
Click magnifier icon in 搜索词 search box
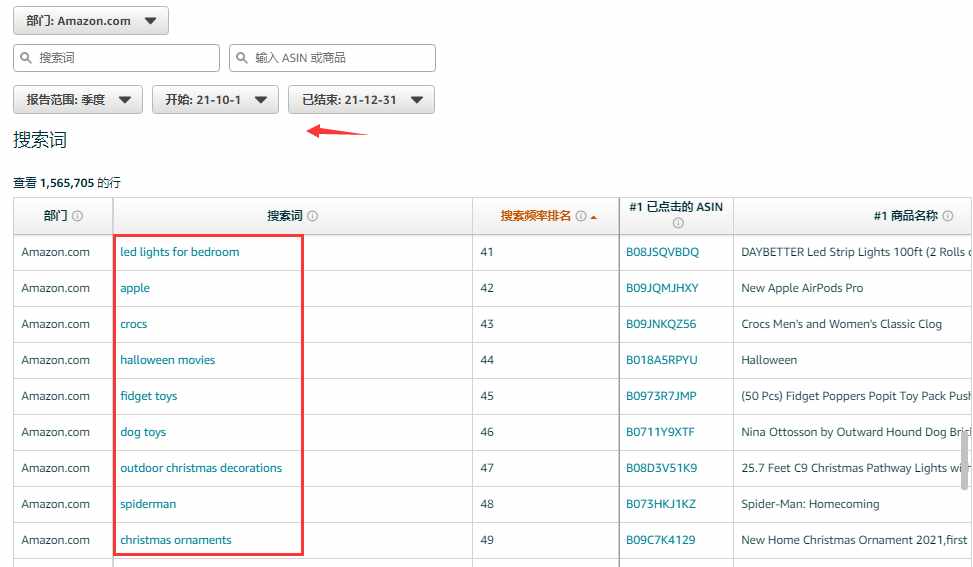(26, 58)
